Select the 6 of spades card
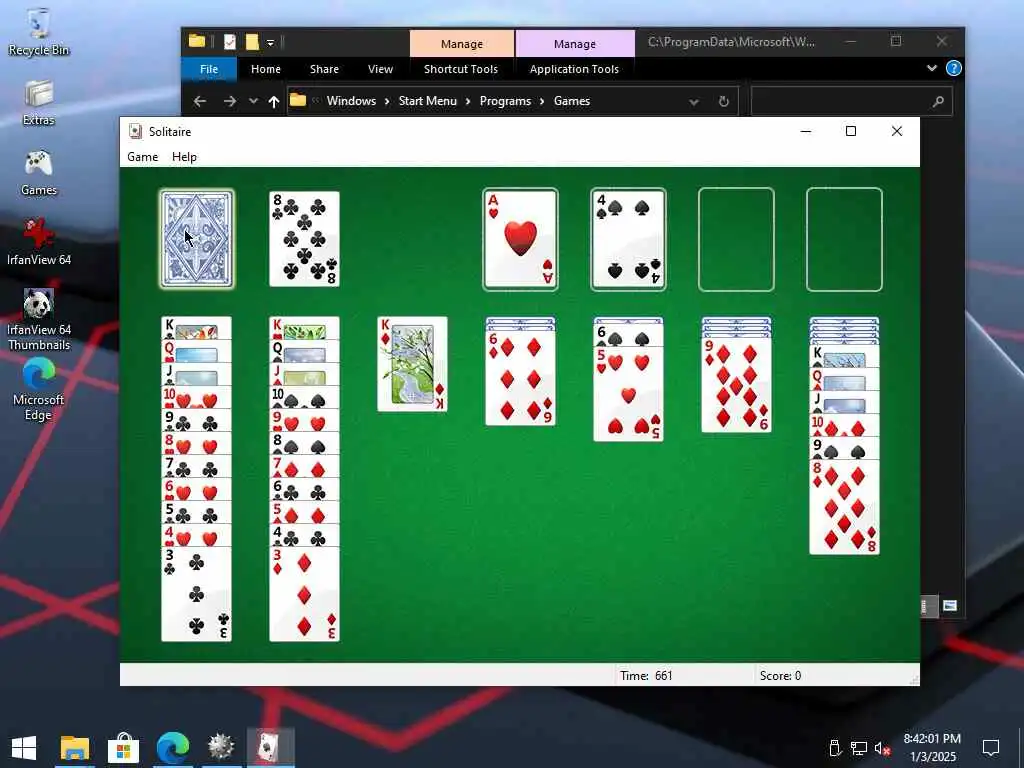 click(628, 336)
